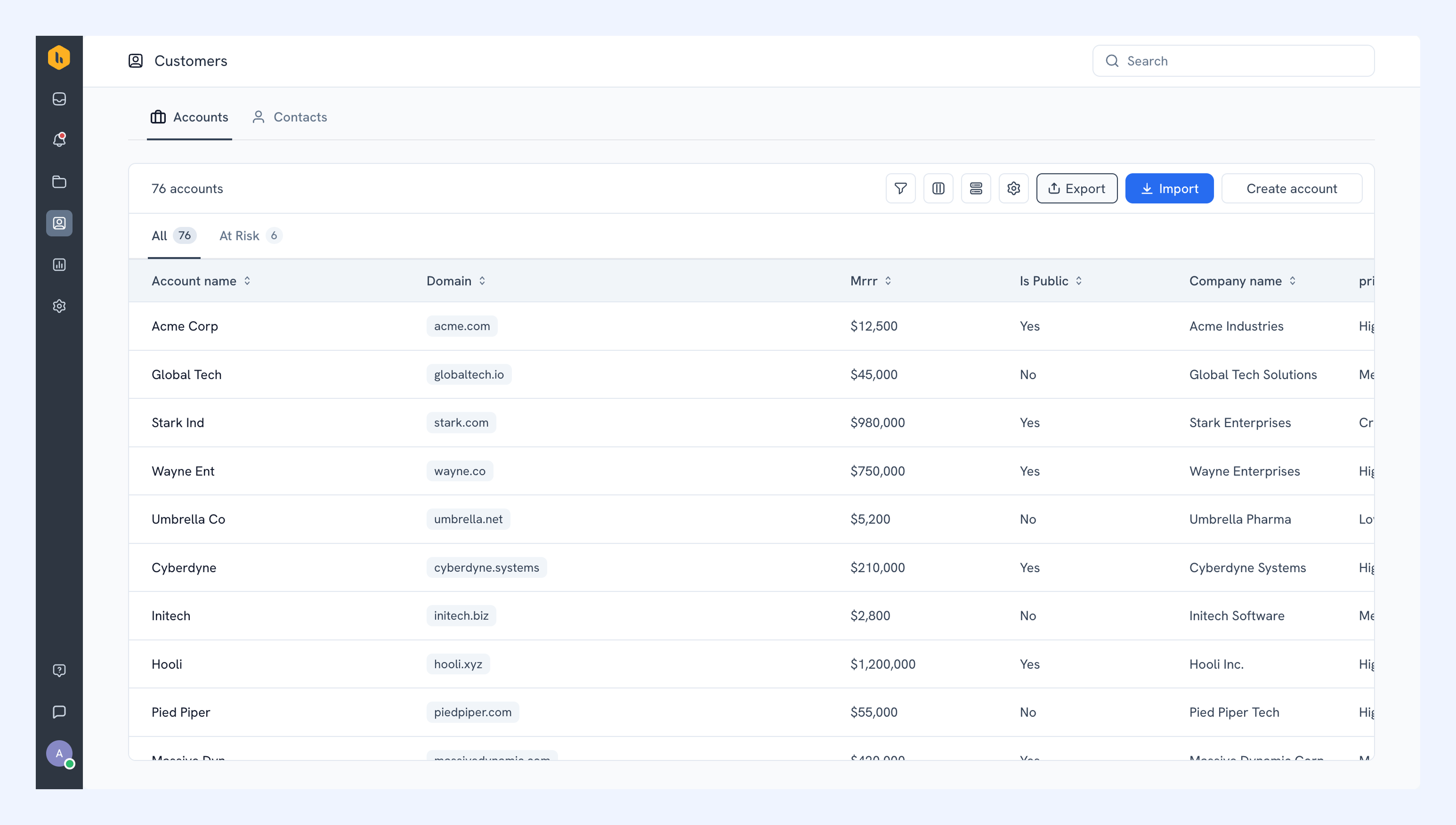
Task: Open the folder icon in sidebar
Action: [x=59, y=182]
